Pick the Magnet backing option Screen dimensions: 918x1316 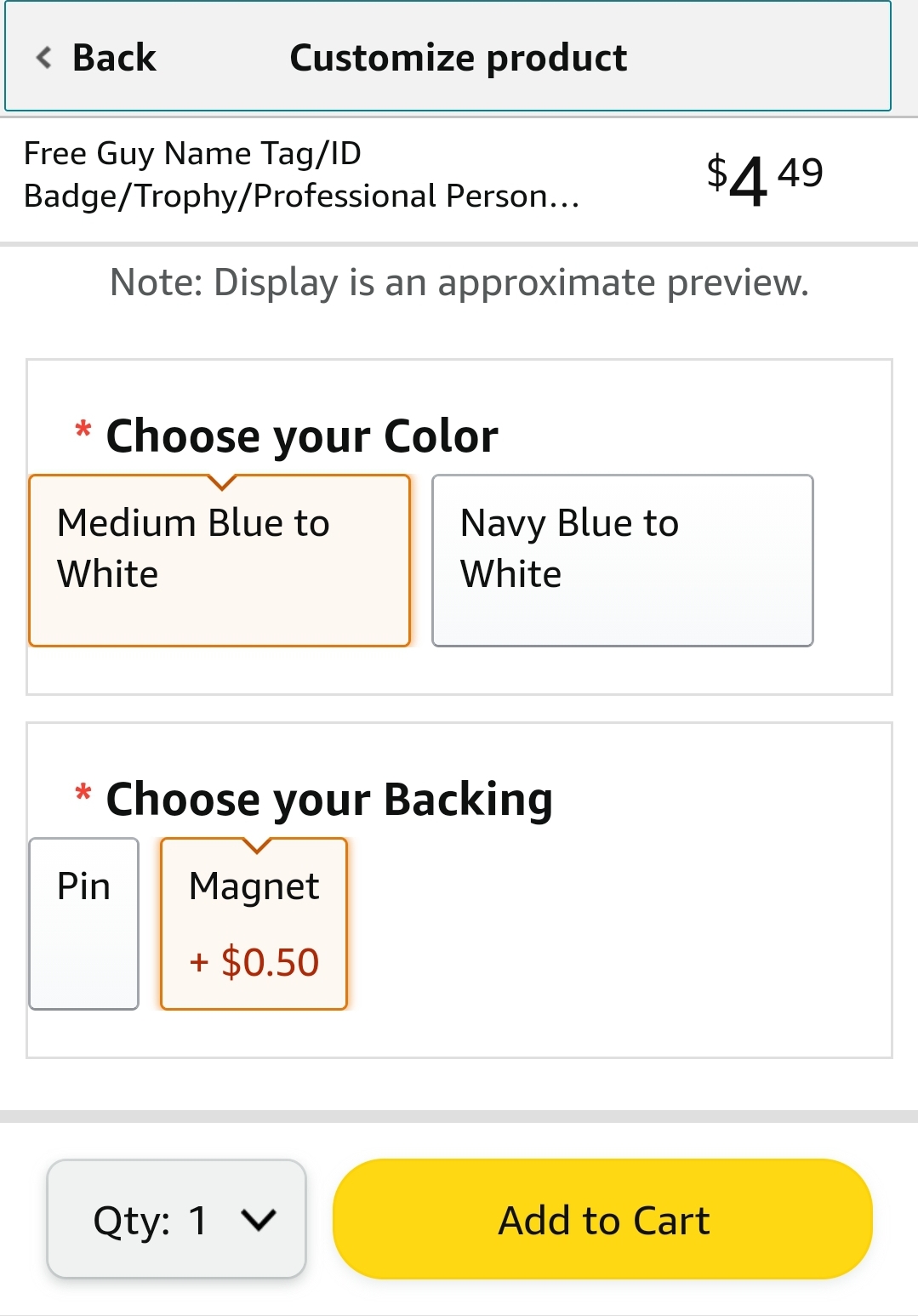(254, 924)
